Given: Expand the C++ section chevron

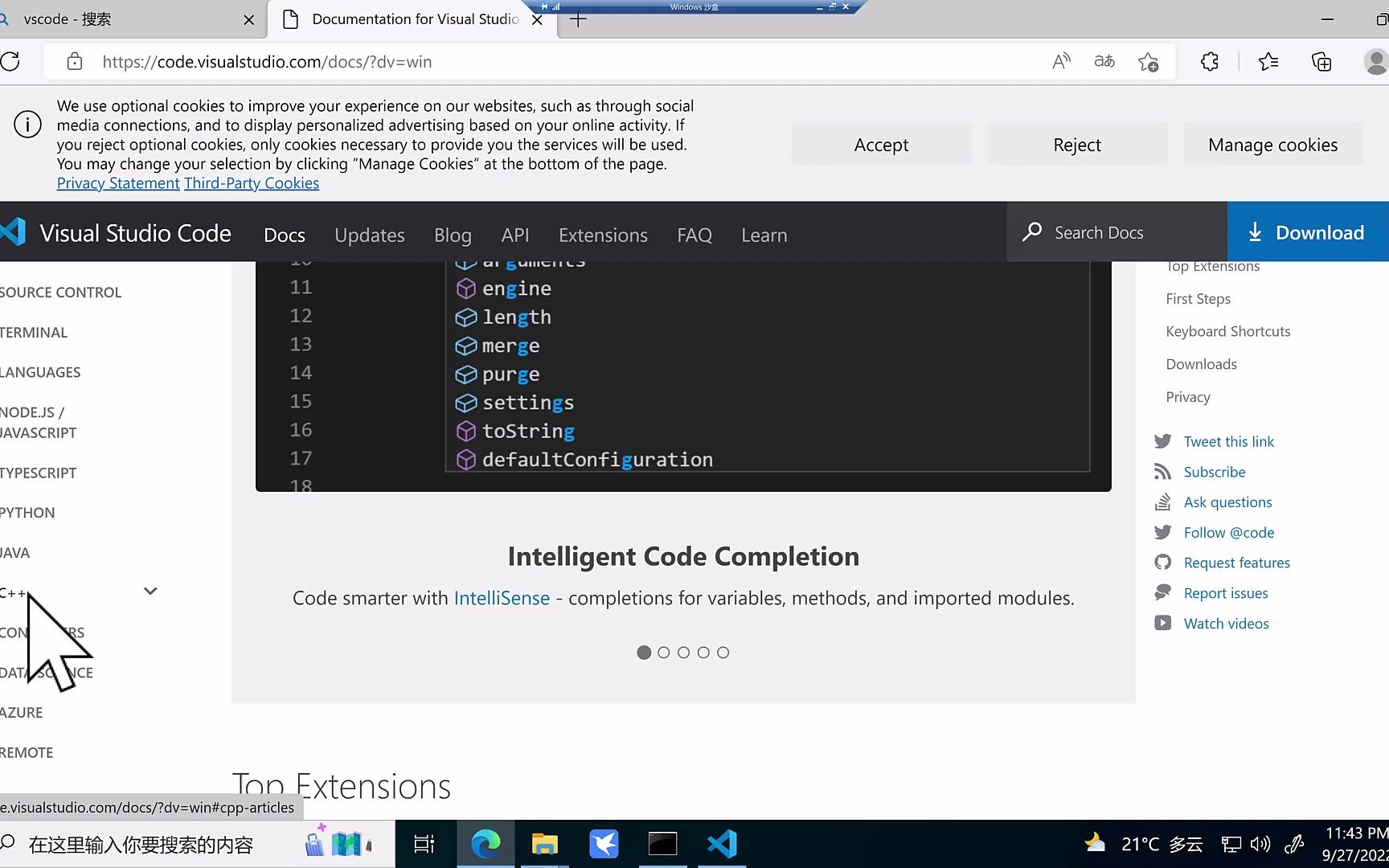Looking at the screenshot, I should [x=150, y=592].
